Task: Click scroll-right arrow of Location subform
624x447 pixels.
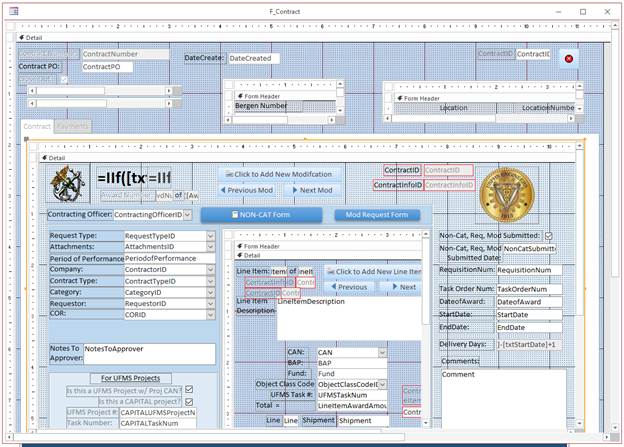Action: pyautogui.click(x=571, y=118)
